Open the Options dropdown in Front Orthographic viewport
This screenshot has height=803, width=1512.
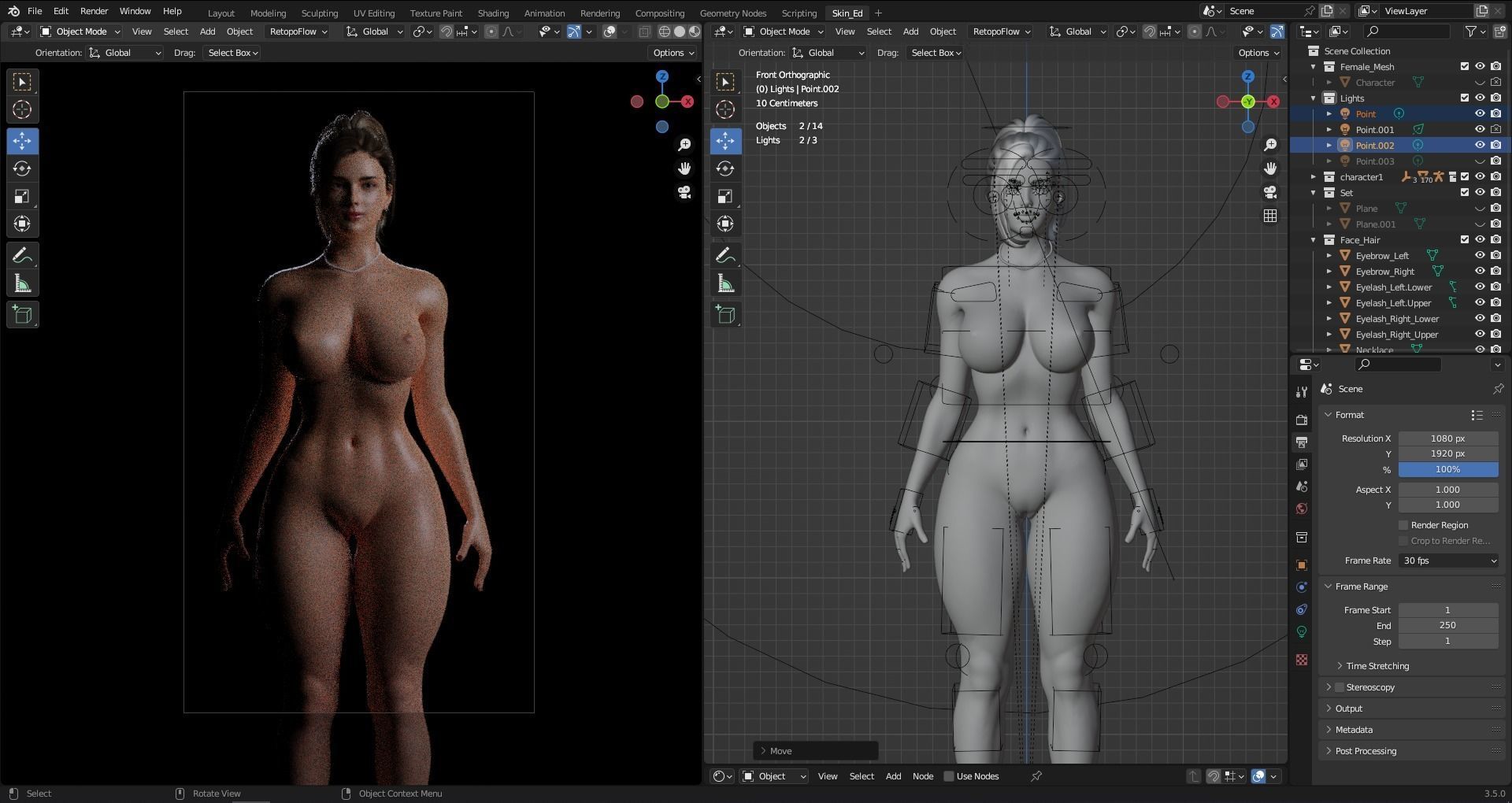point(1258,53)
